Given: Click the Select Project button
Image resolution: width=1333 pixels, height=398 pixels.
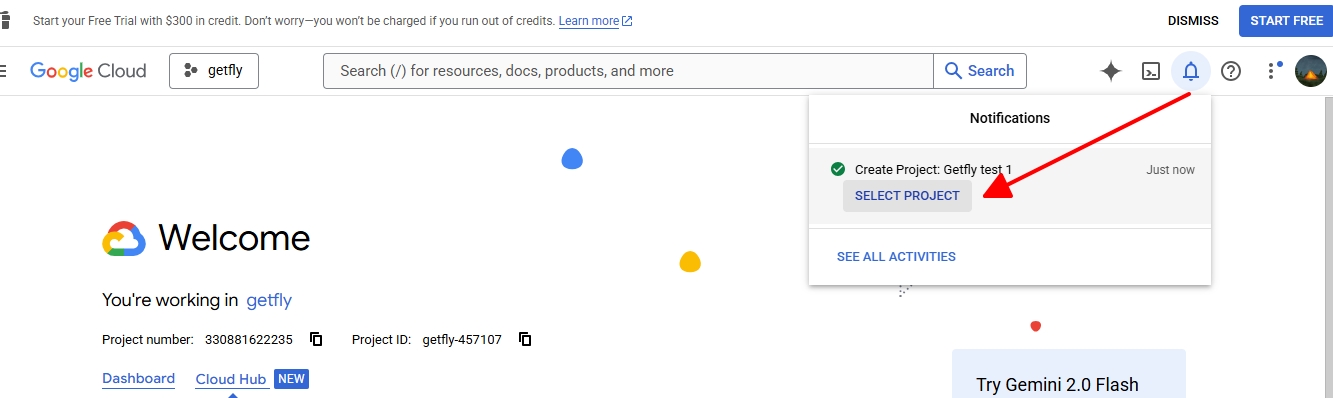Looking at the screenshot, I should click(907, 196).
